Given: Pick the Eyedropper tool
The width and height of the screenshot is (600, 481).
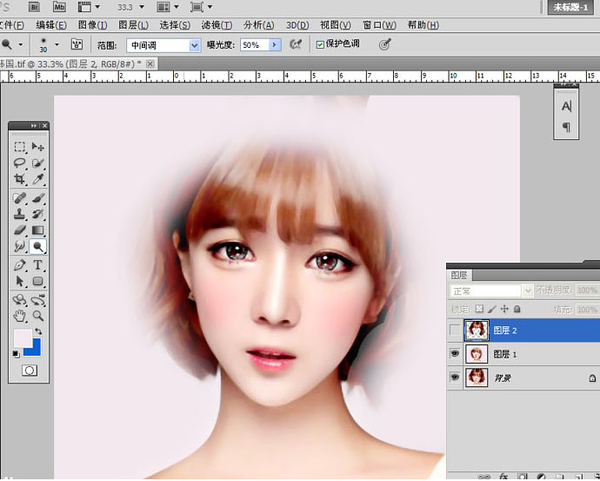Looking at the screenshot, I should coord(39,179).
